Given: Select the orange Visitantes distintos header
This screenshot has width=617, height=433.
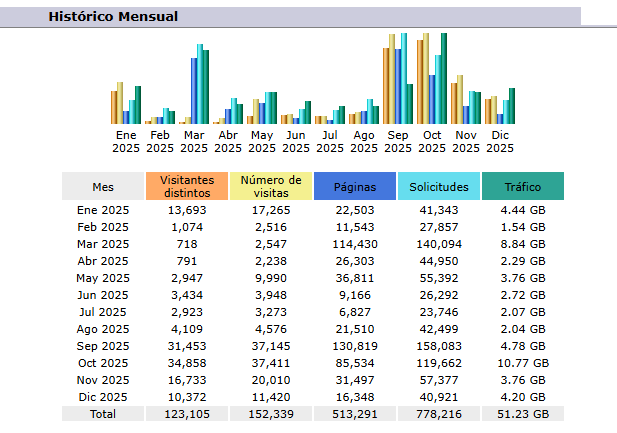Looking at the screenshot, I should tap(186, 187).
